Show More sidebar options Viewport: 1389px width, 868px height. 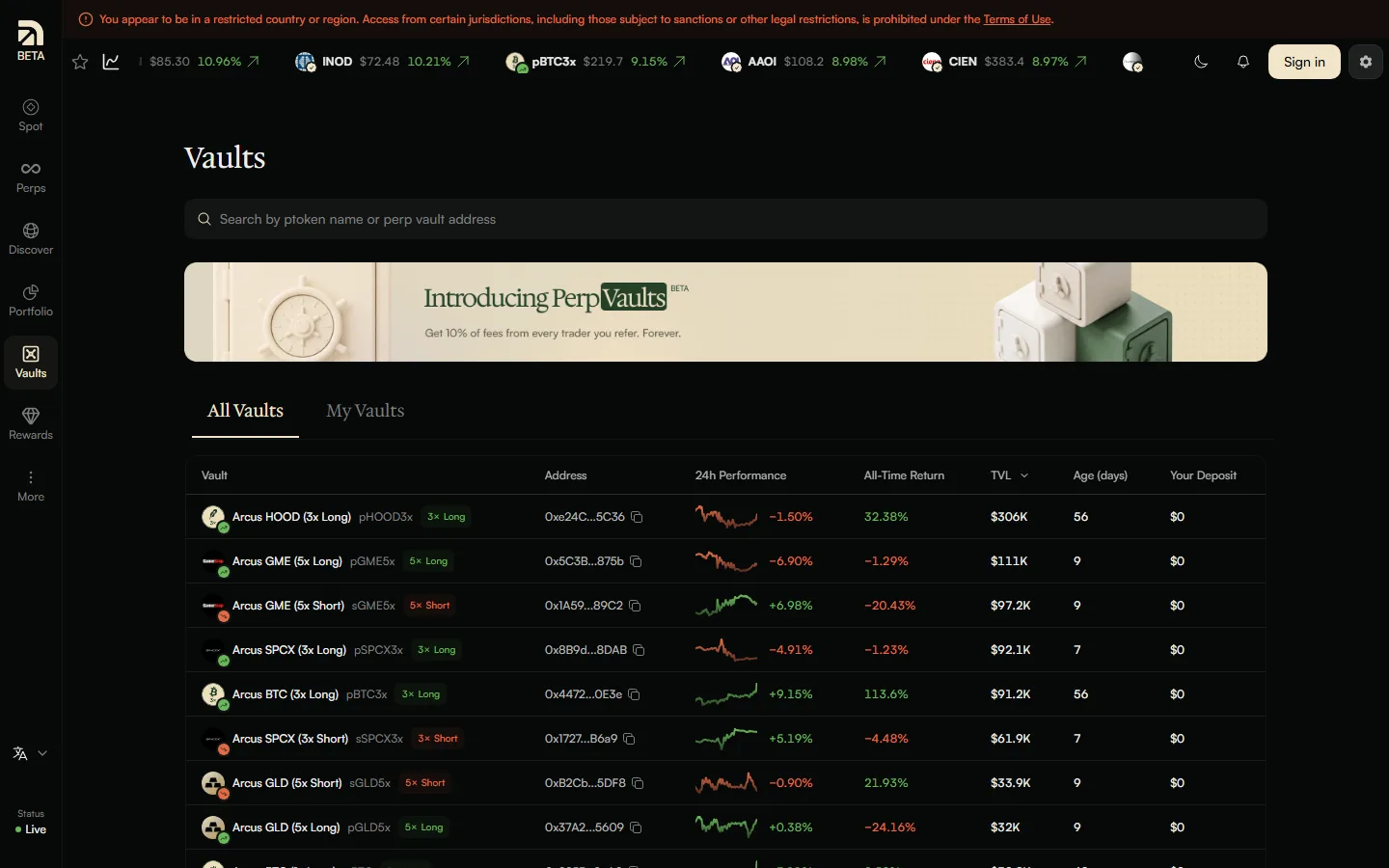(31, 485)
